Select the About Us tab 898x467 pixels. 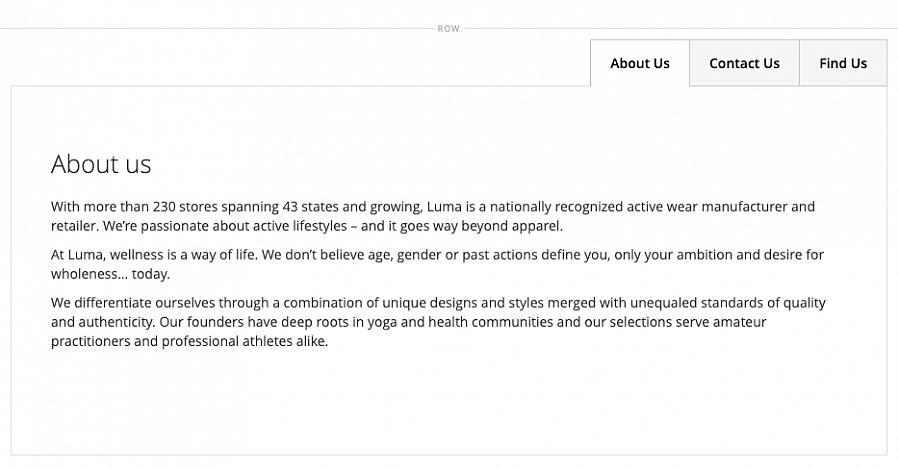coord(639,63)
